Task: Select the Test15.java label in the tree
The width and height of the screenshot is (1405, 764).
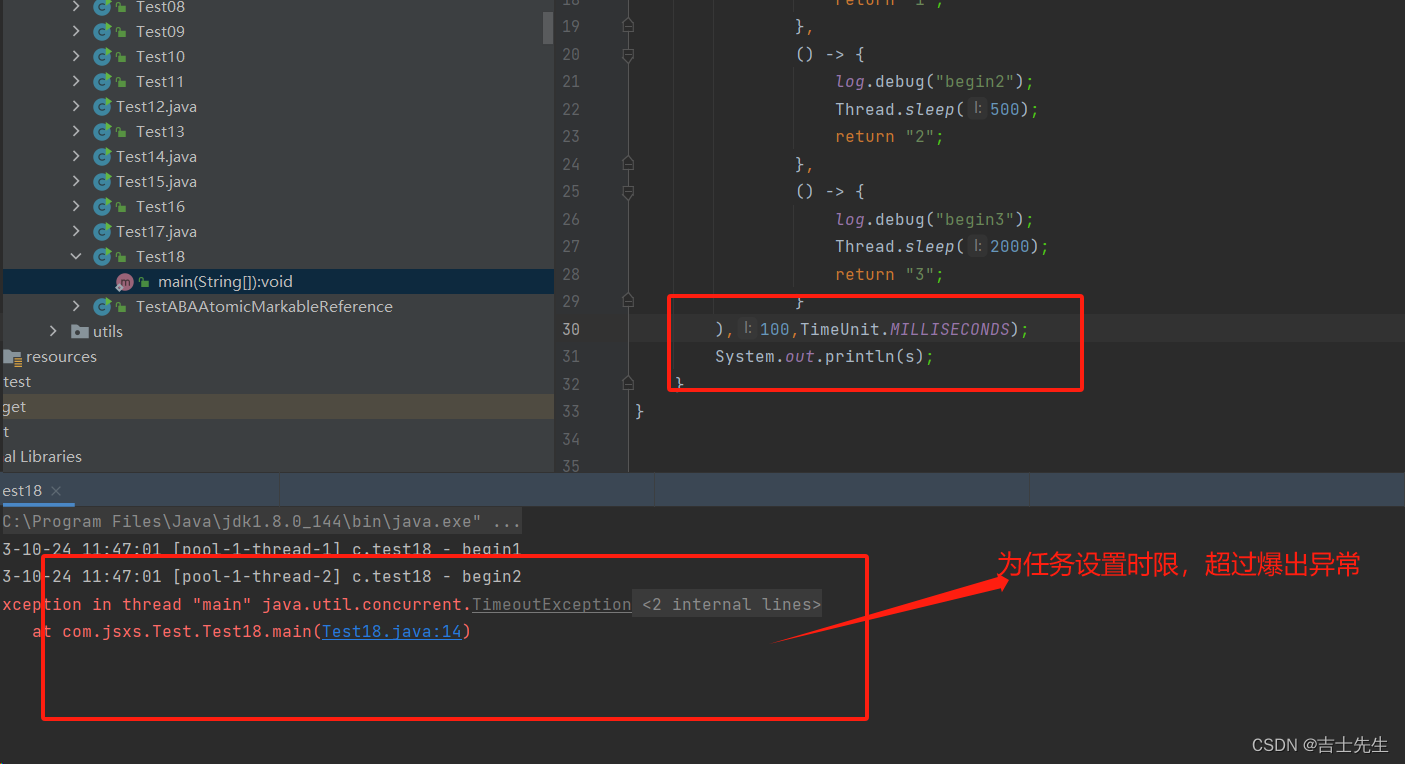Action: coord(156,181)
